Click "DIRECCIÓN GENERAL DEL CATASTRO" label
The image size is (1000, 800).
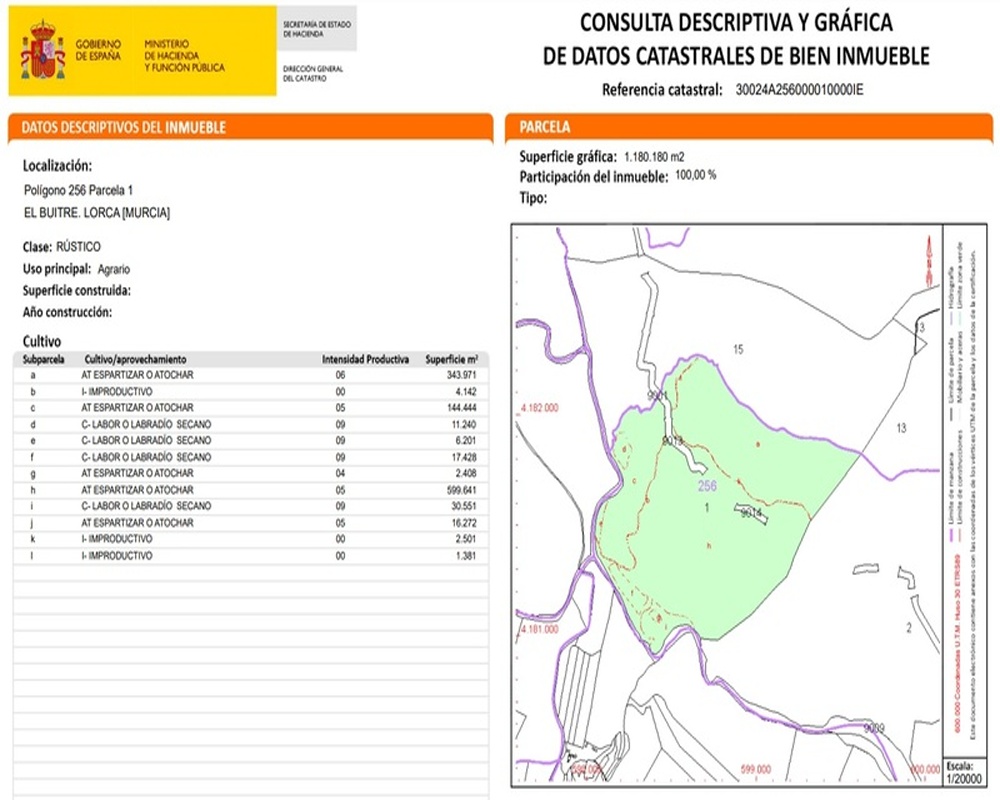(x=313, y=73)
